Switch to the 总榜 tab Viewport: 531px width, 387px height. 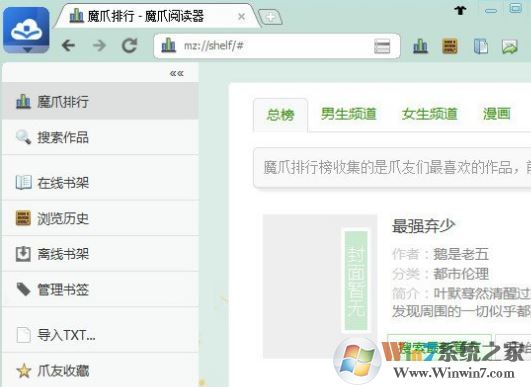coord(280,114)
